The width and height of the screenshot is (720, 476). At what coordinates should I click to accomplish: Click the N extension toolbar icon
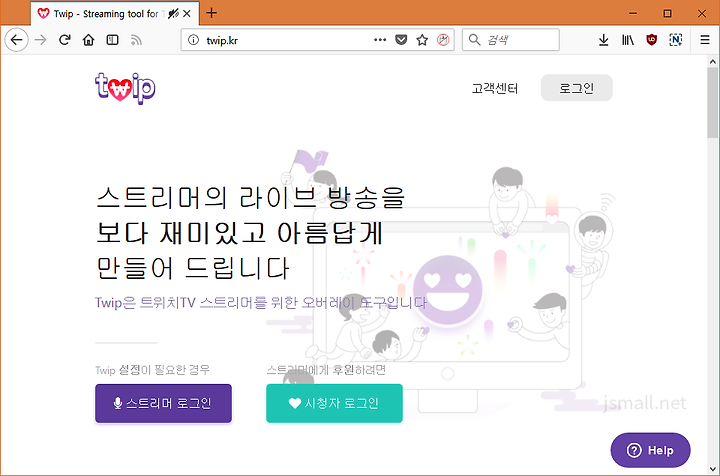click(675, 40)
